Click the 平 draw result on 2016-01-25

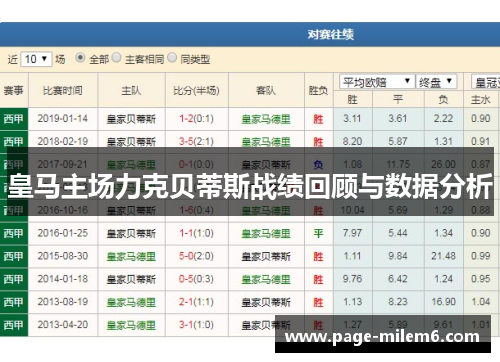[x=318, y=233]
